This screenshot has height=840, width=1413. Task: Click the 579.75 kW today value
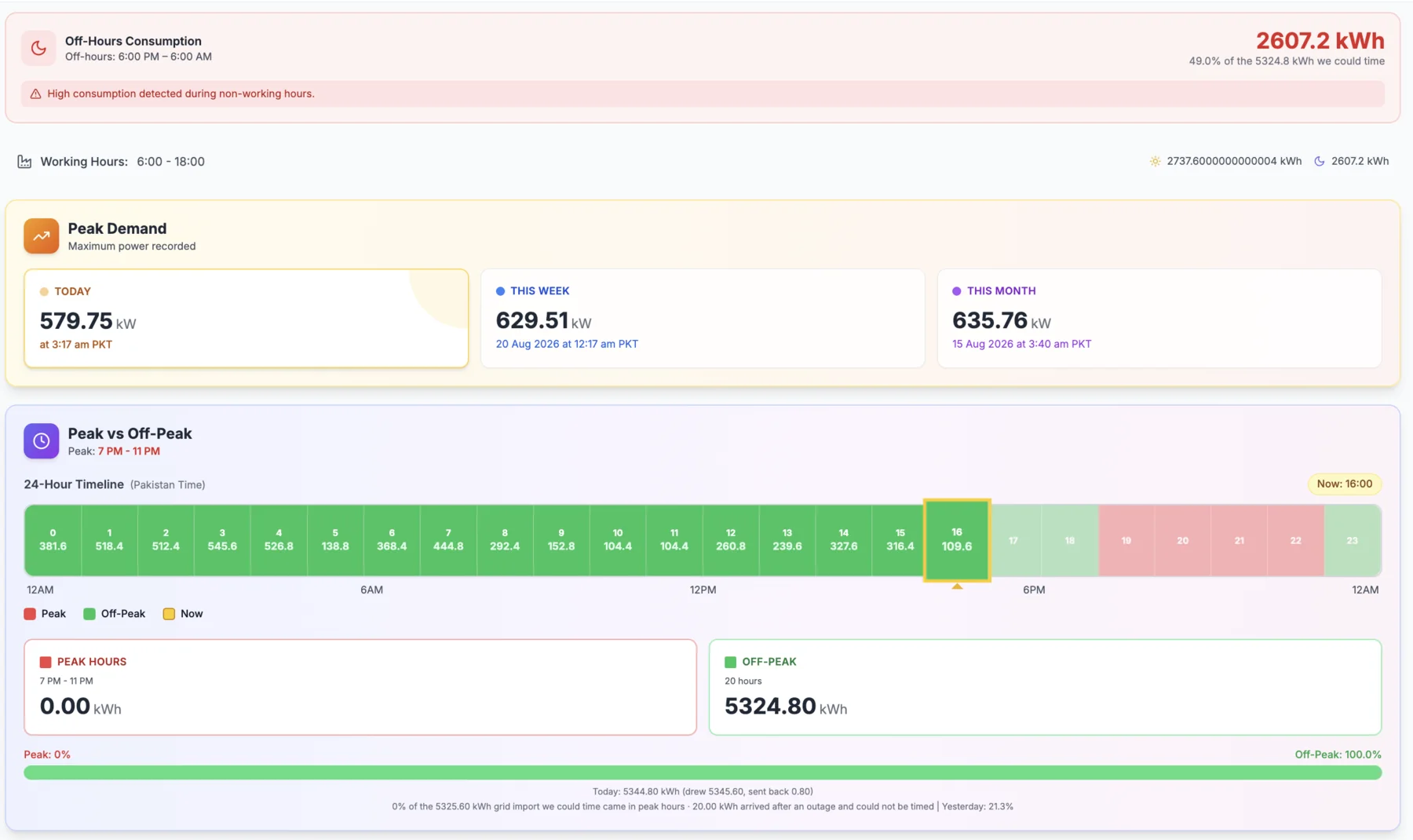88,321
